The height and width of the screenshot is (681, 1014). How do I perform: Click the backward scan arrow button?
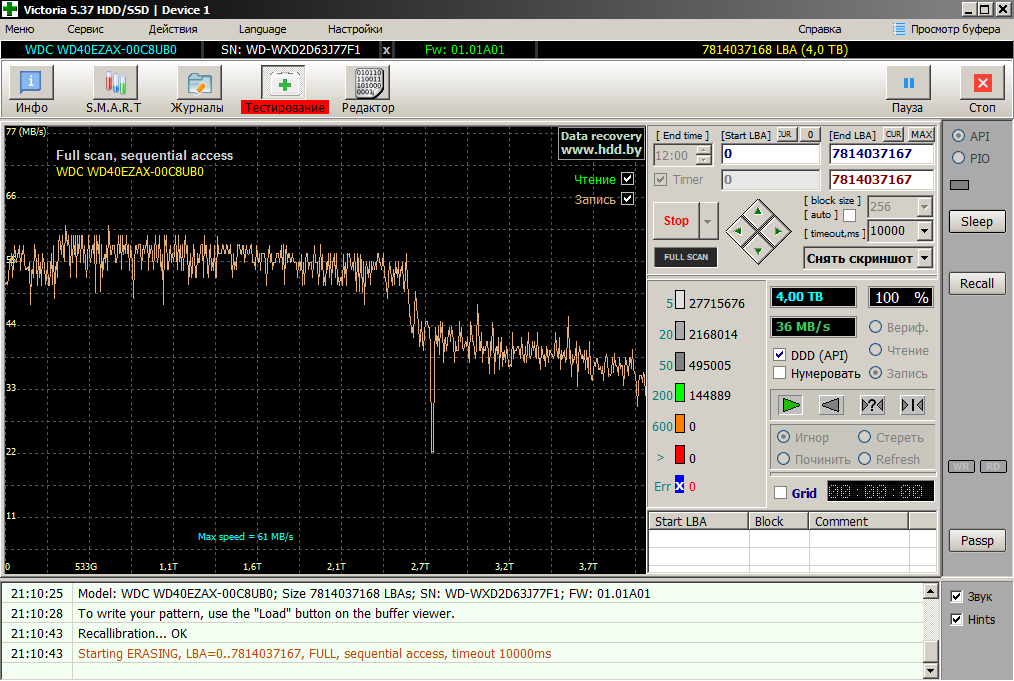click(831, 405)
